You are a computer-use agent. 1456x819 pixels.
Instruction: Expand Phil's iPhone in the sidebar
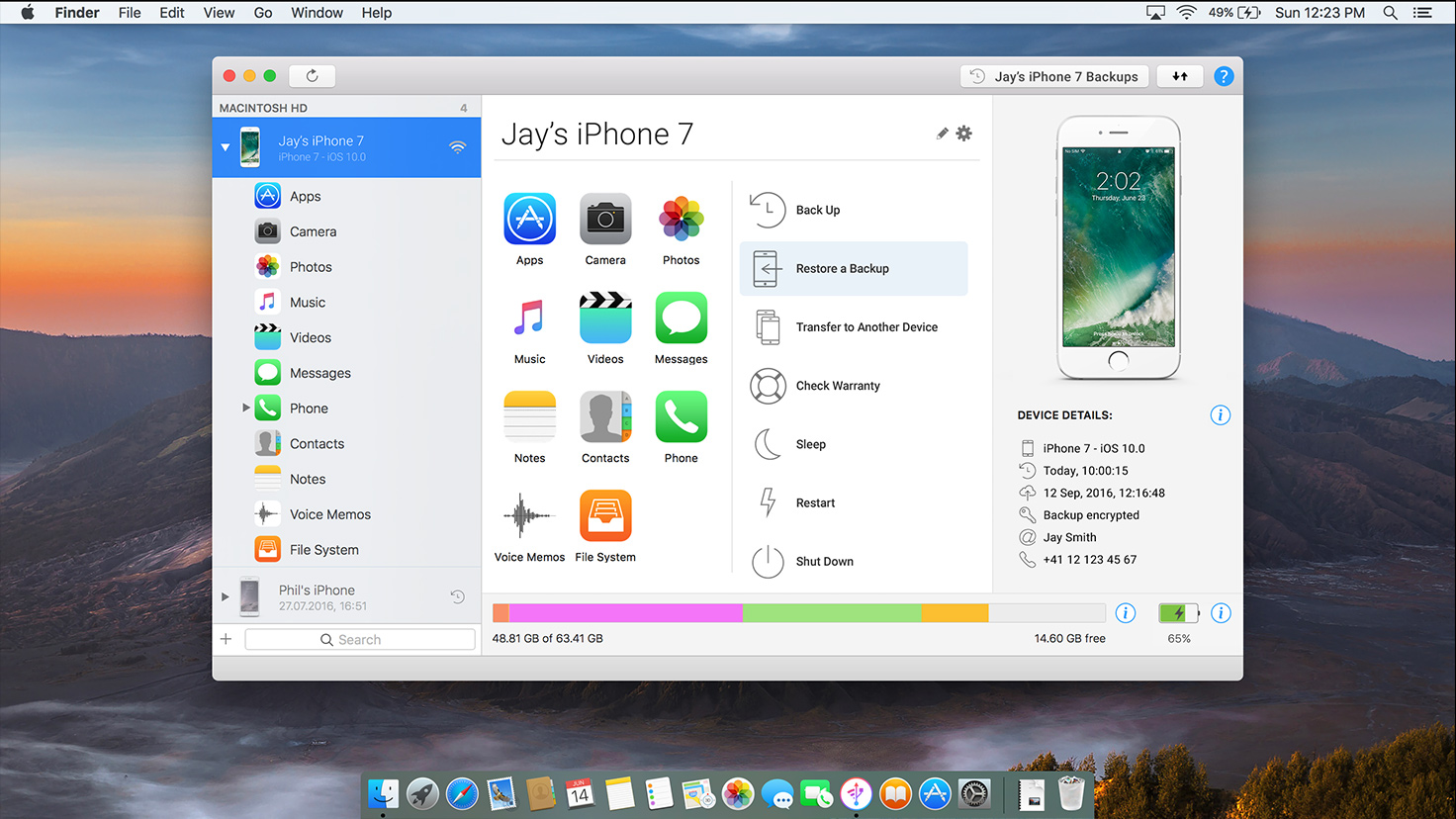[x=226, y=596]
